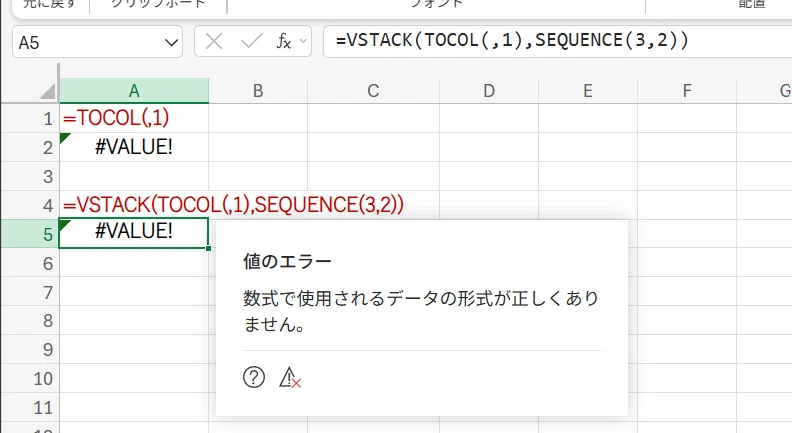Select row 7 header
Viewport: 792px width, 433px height.
(x=30, y=292)
